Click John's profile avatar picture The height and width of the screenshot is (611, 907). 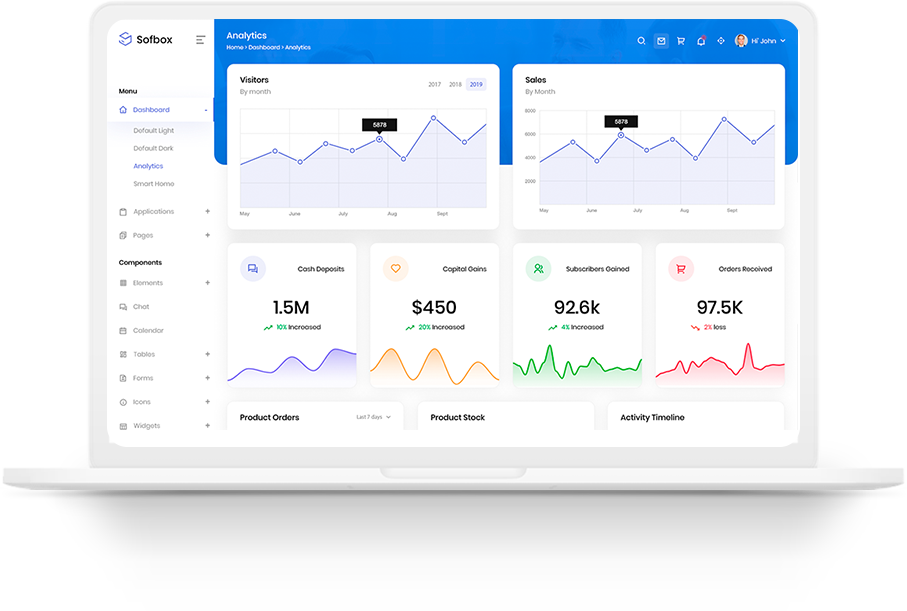(740, 41)
